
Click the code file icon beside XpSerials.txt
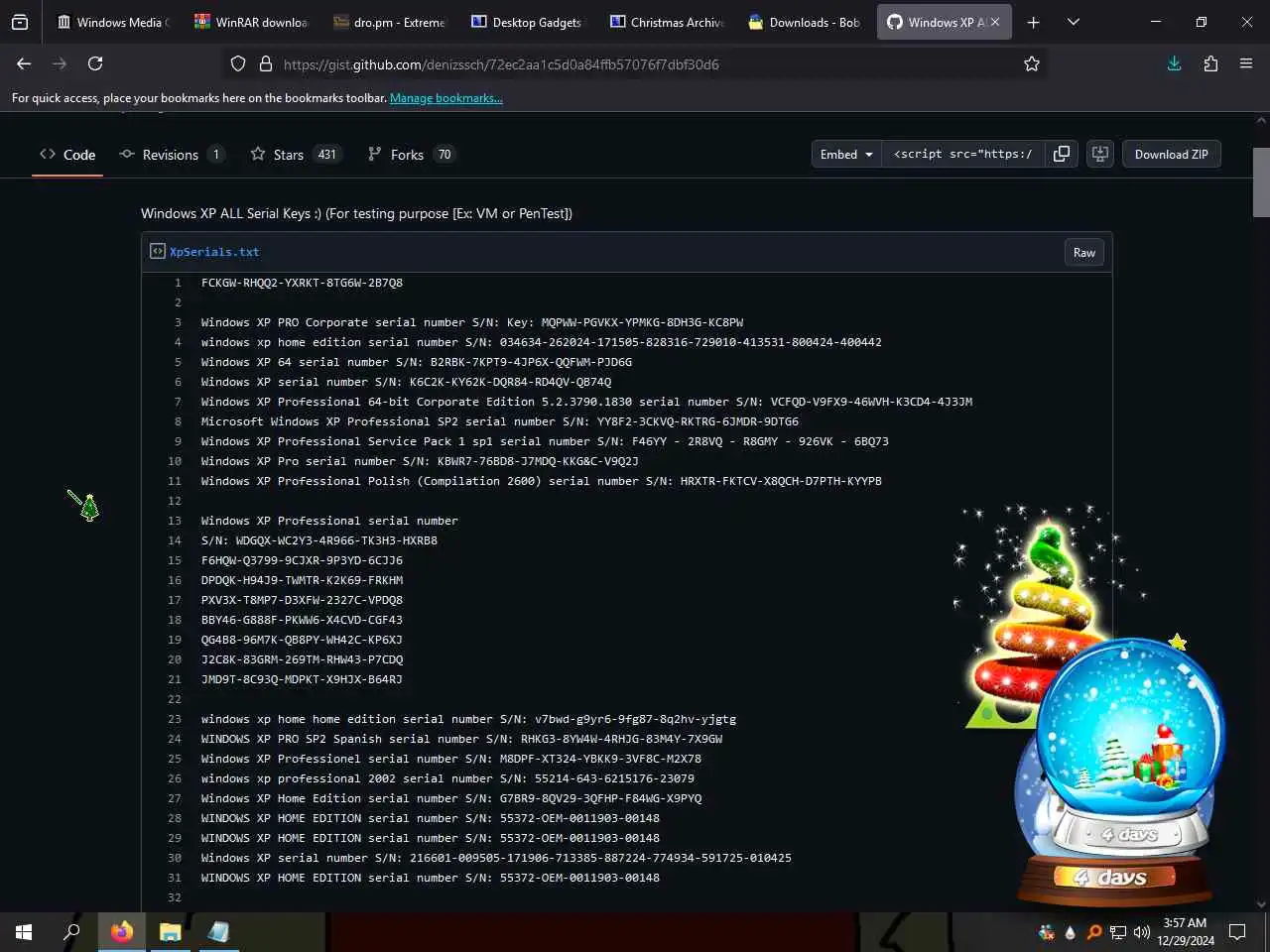tap(158, 252)
